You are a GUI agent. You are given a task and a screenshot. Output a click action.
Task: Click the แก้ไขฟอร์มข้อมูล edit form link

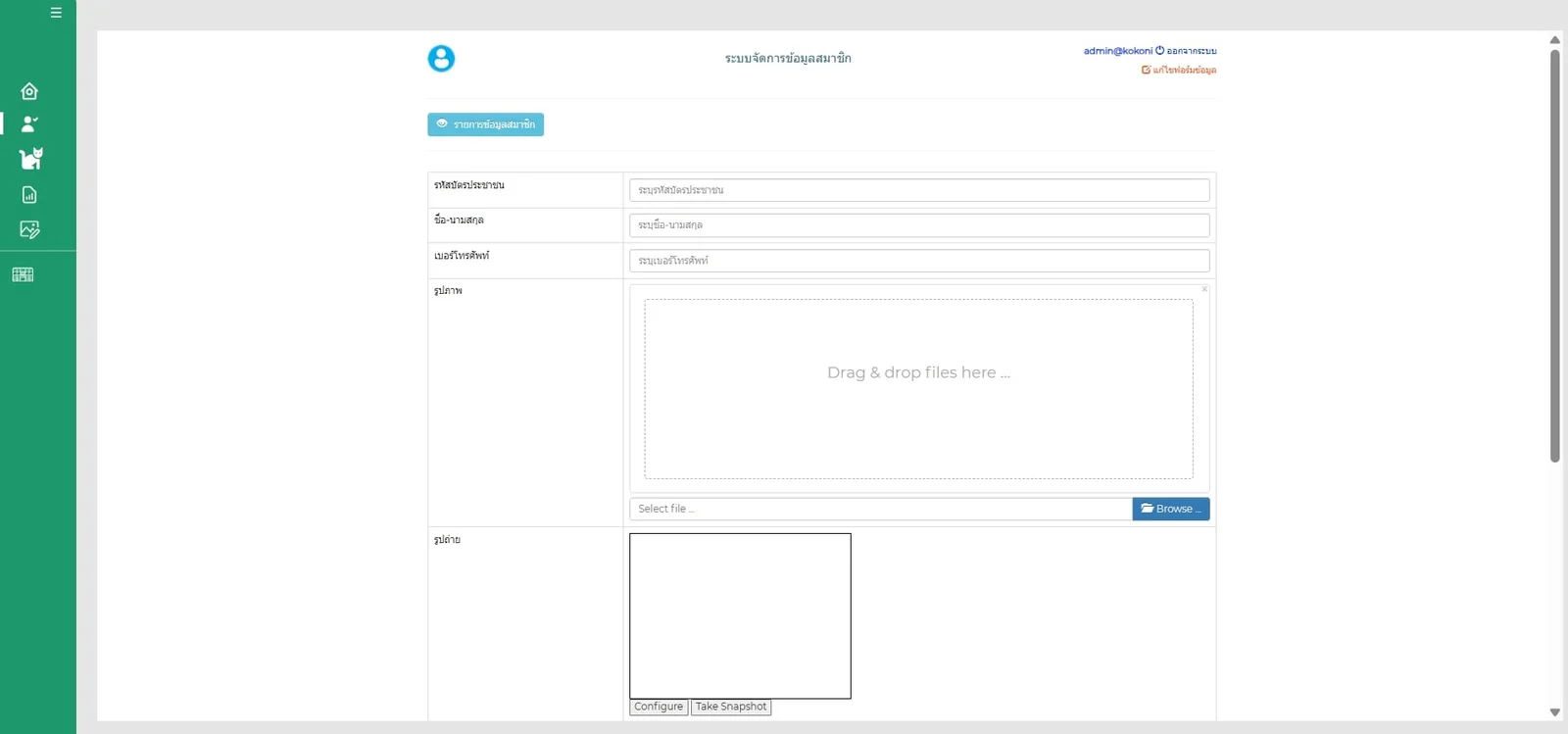[x=1179, y=70]
